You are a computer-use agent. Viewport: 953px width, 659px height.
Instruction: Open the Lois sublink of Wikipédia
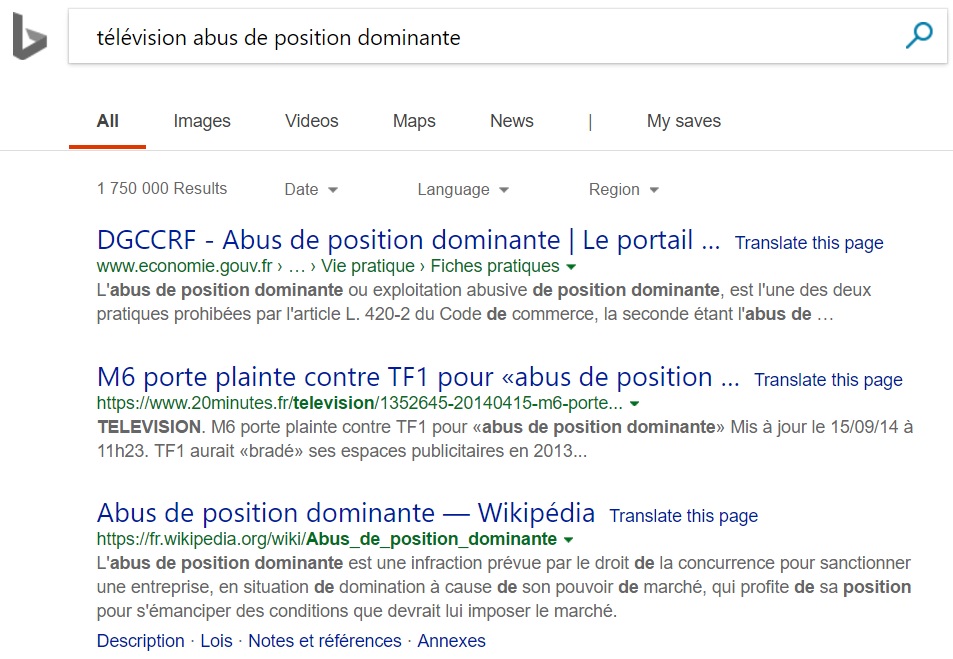216,641
